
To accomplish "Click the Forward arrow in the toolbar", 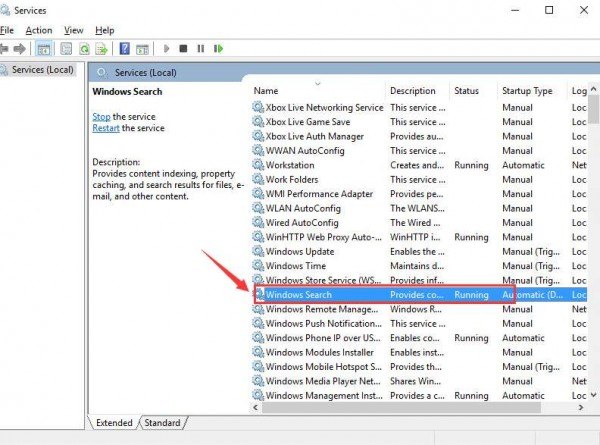I will [20, 49].
